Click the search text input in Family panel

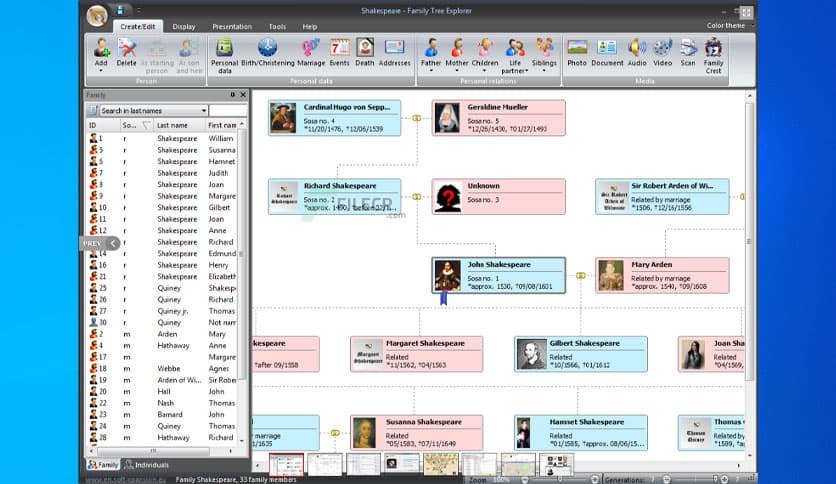point(228,111)
